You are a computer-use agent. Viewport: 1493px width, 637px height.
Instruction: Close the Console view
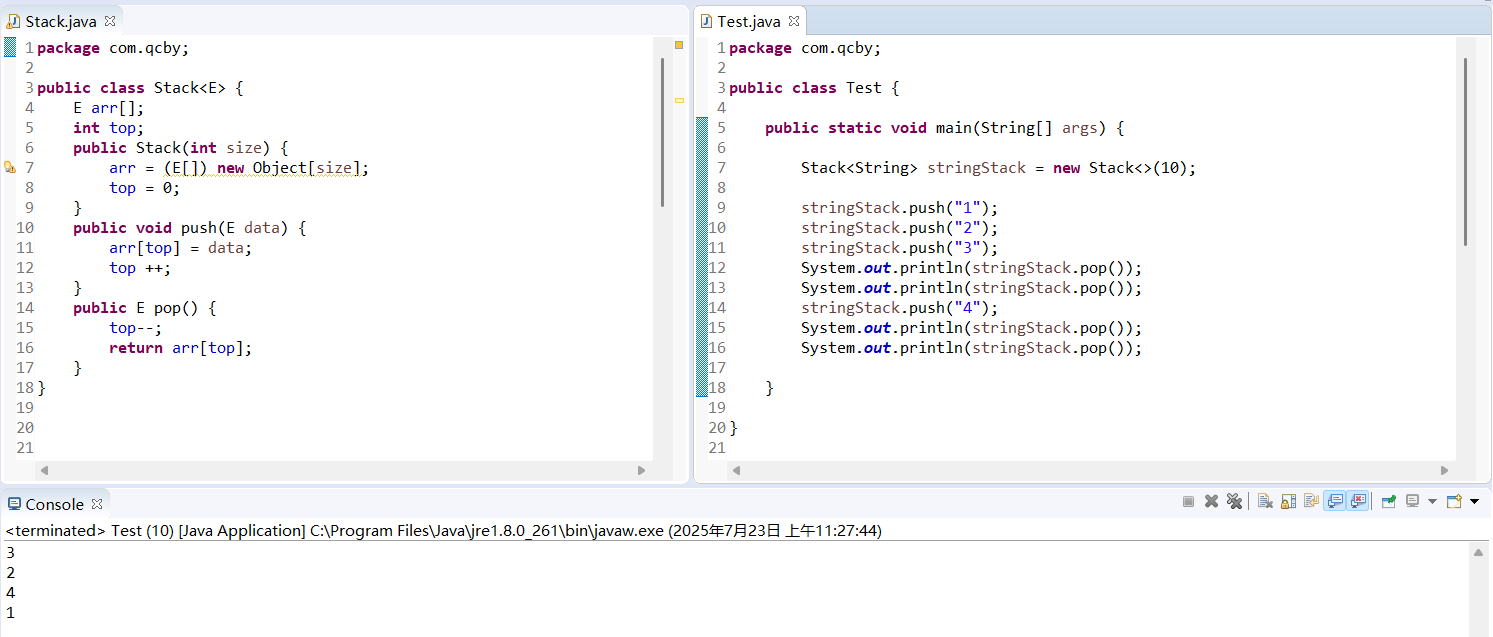click(x=97, y=504)
